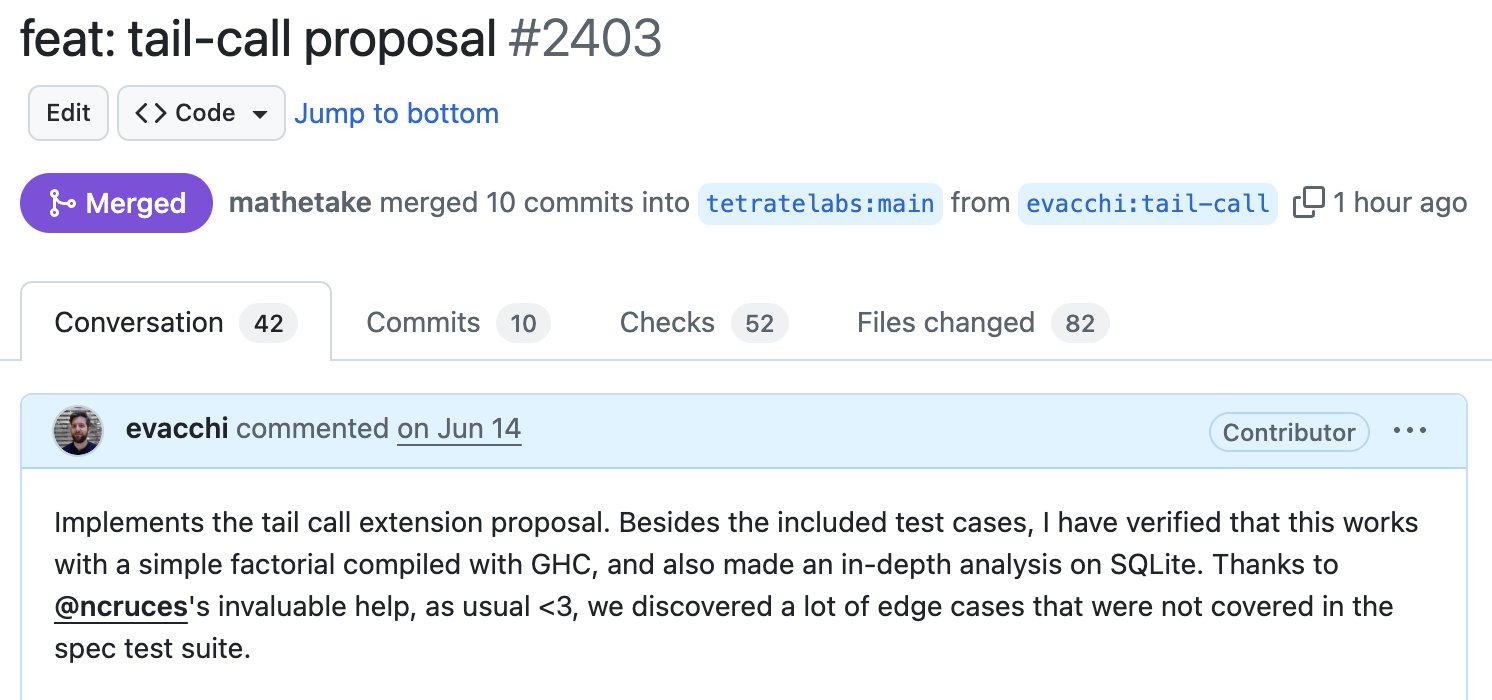Follow the Jump to bottom link
This screenshot has width=1492, height=700.
396,113
